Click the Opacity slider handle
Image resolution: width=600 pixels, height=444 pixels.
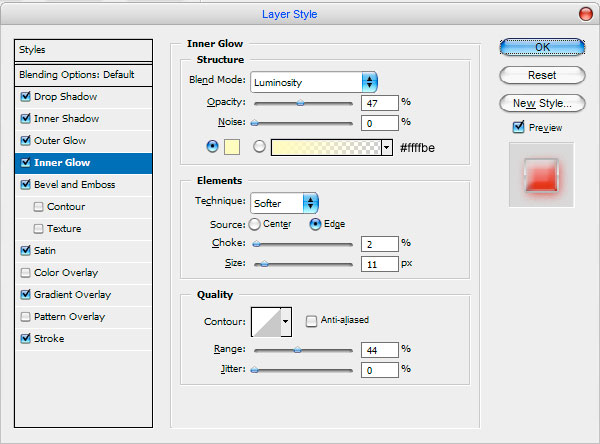click(x=301, y=103)
